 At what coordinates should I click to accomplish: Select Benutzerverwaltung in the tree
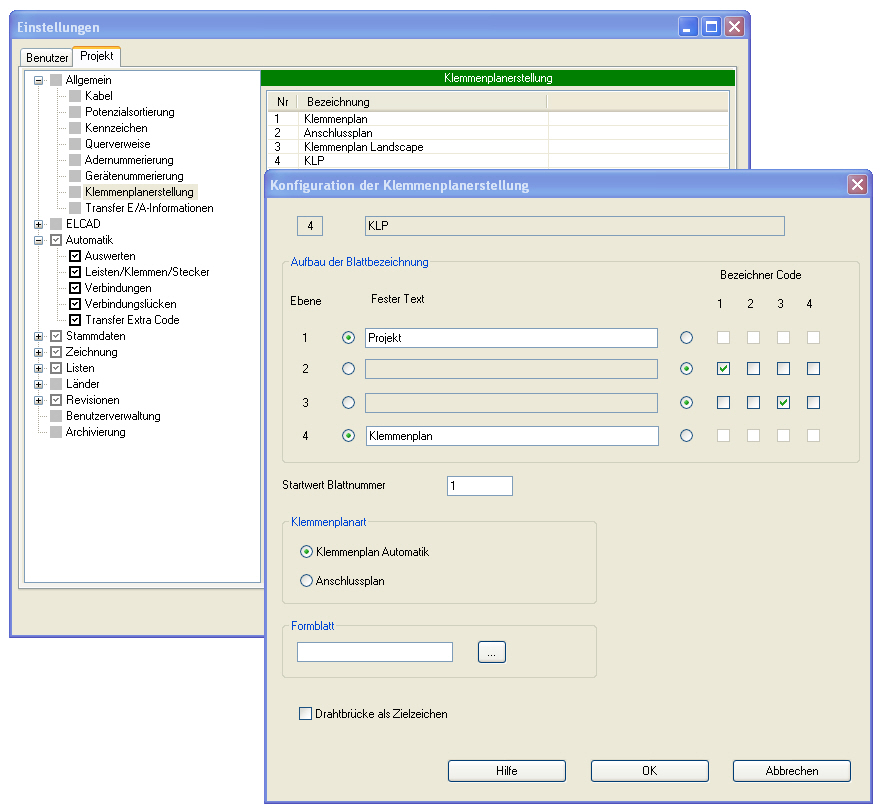coord(113,417)
